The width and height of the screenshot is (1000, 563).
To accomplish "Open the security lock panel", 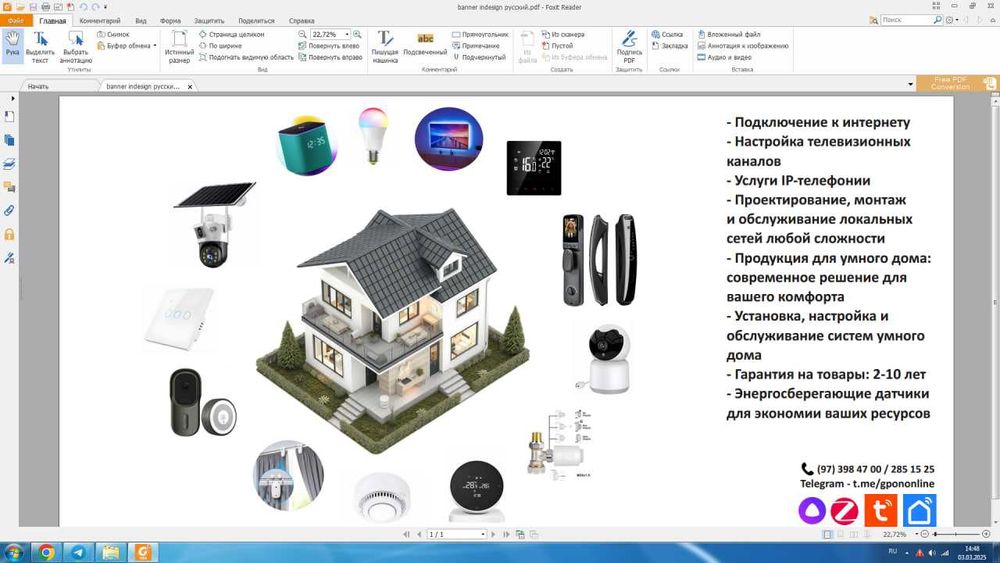I will pos(9,234).
